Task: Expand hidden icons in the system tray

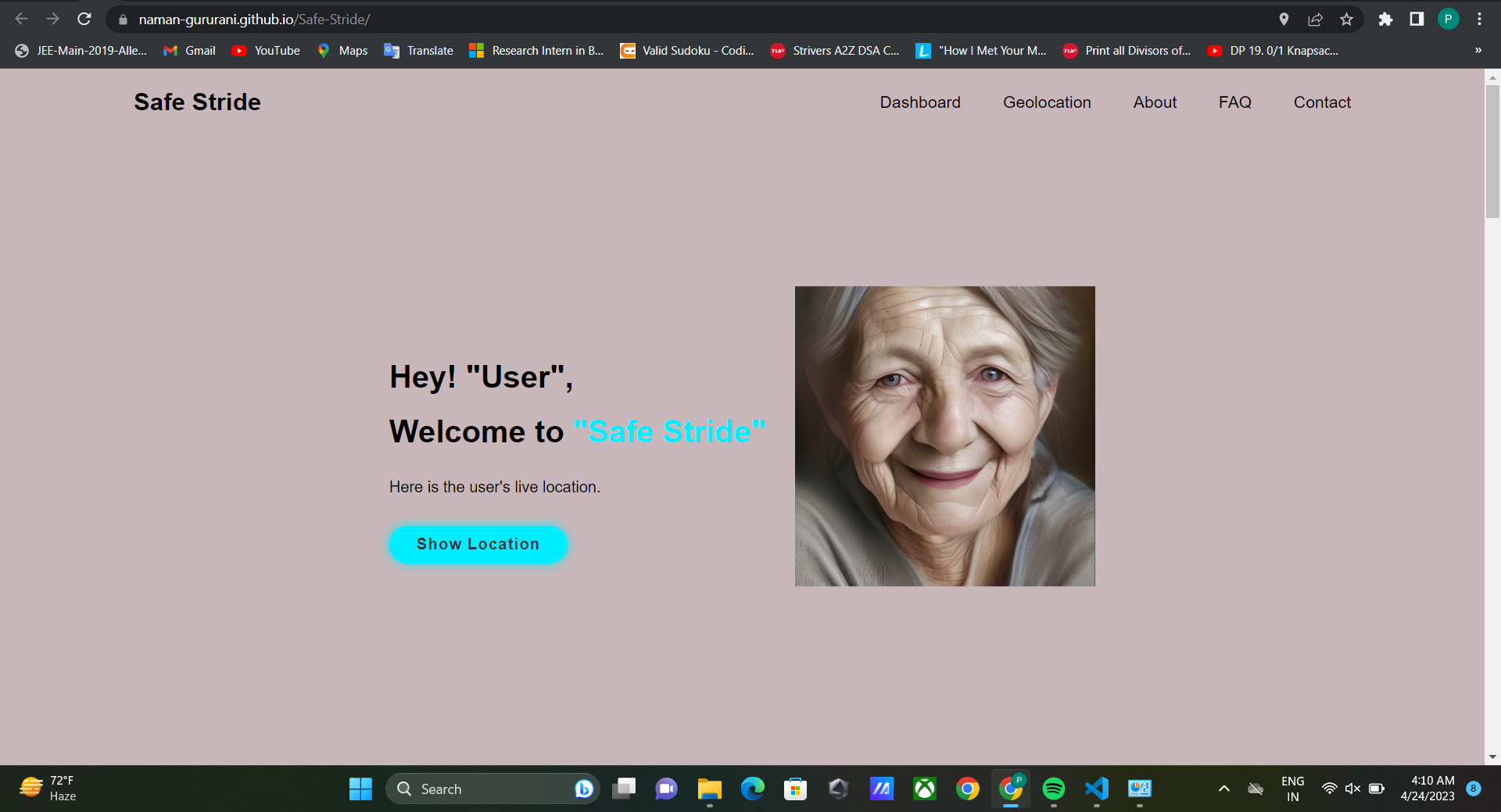Action: pos(1222,789)
